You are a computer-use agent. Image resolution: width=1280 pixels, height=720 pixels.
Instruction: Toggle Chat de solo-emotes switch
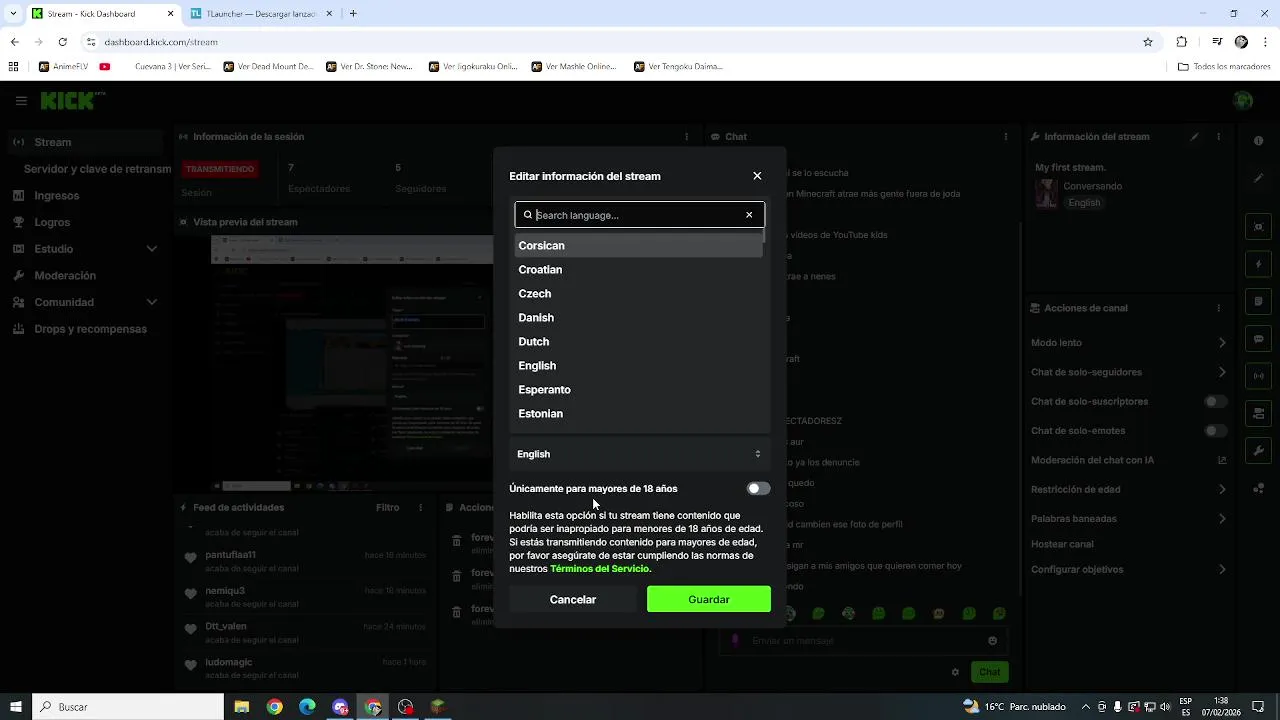pos(1215,431)
